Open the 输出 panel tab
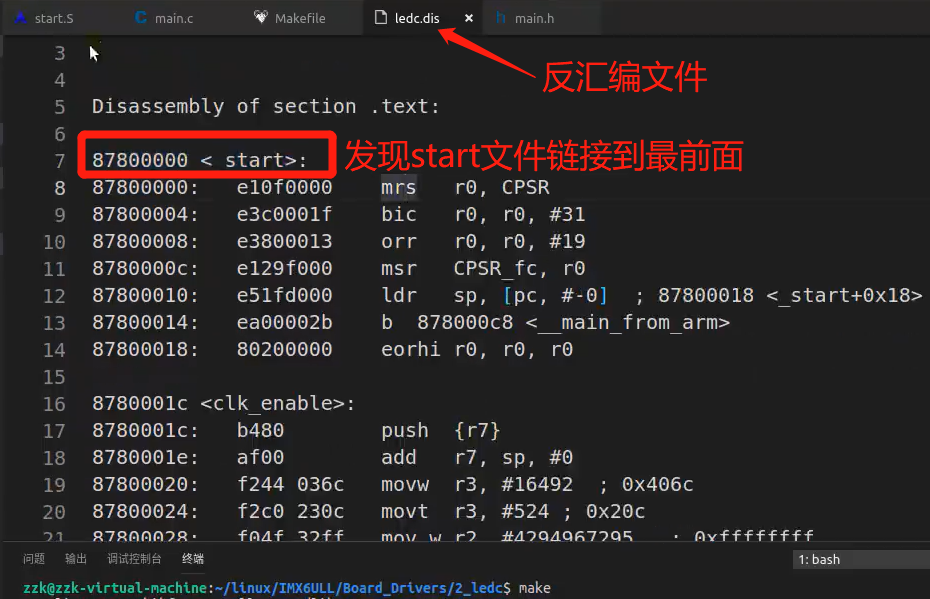The height and width of the screenshot is (599, 930). click(76, 559)
